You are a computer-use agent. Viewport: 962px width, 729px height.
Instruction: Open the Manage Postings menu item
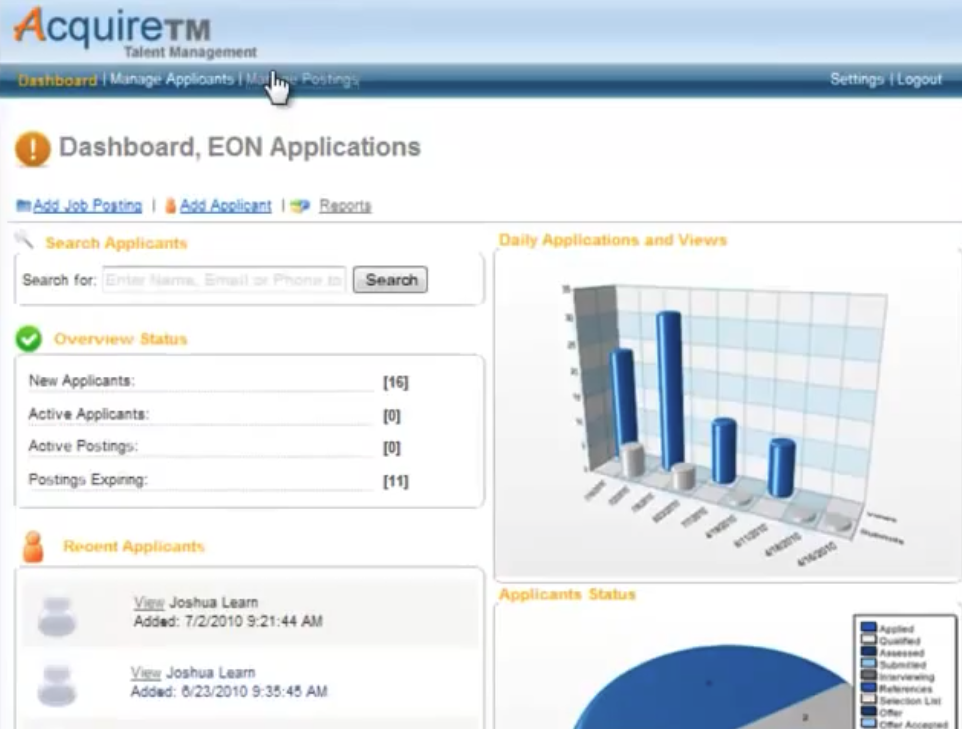302,79
